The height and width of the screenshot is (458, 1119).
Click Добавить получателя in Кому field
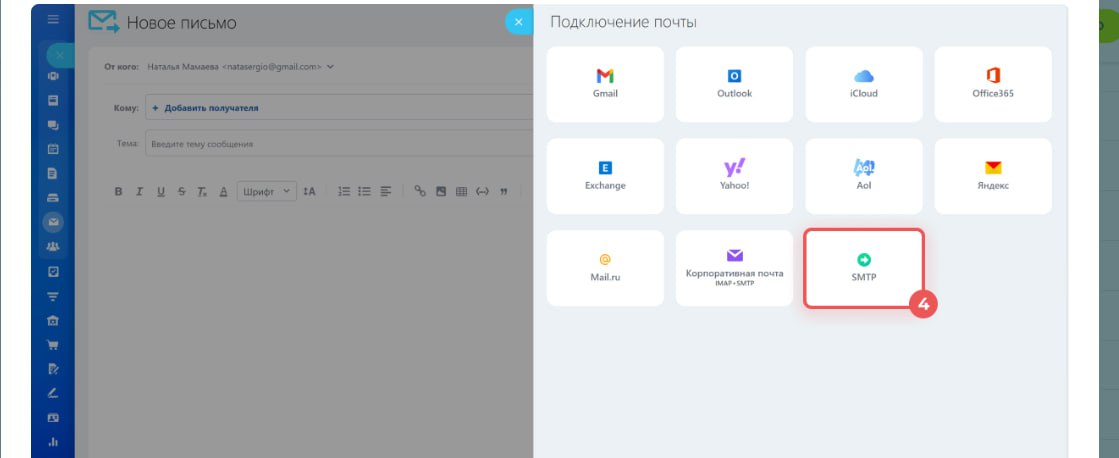point(205,108)
